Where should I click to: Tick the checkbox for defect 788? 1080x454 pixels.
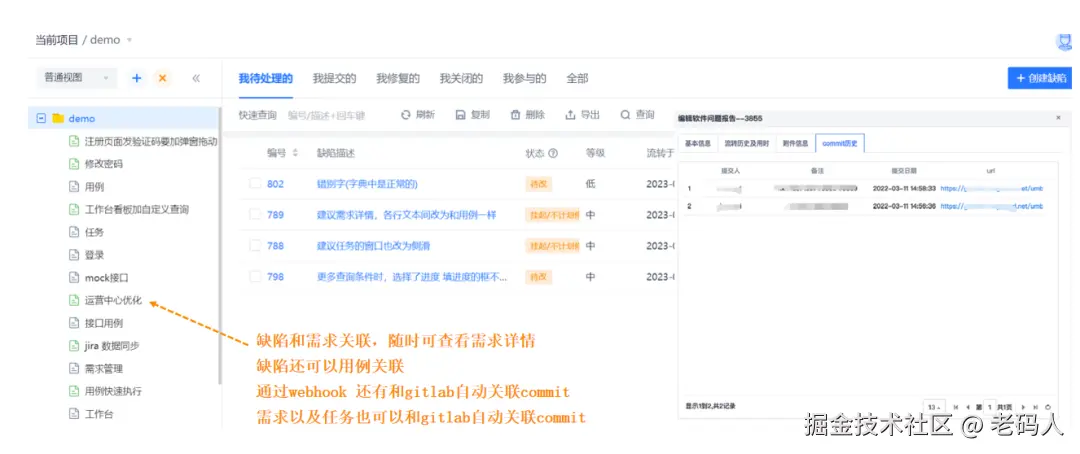[x=255, y=245]
